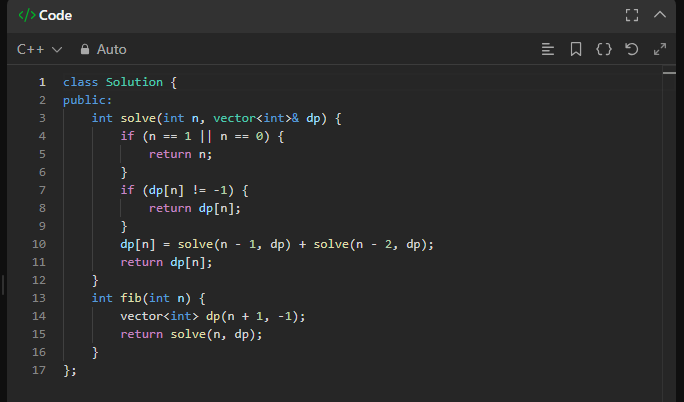Image resolution: width=684 pixels, height=402 pixels.
Task: Click vector<int>& in the solve signature
Action: (x=256, y=118)
